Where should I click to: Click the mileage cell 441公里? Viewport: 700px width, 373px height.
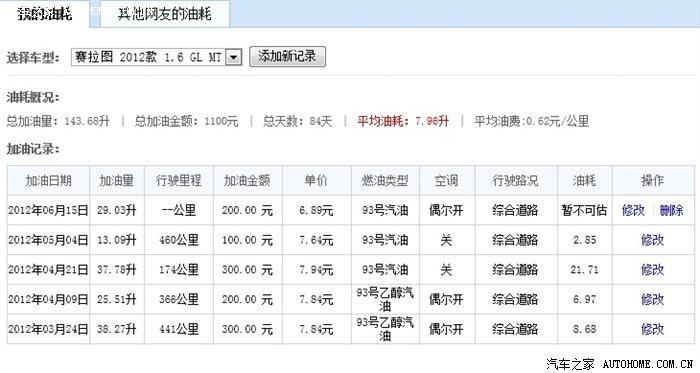coord(179,329)
